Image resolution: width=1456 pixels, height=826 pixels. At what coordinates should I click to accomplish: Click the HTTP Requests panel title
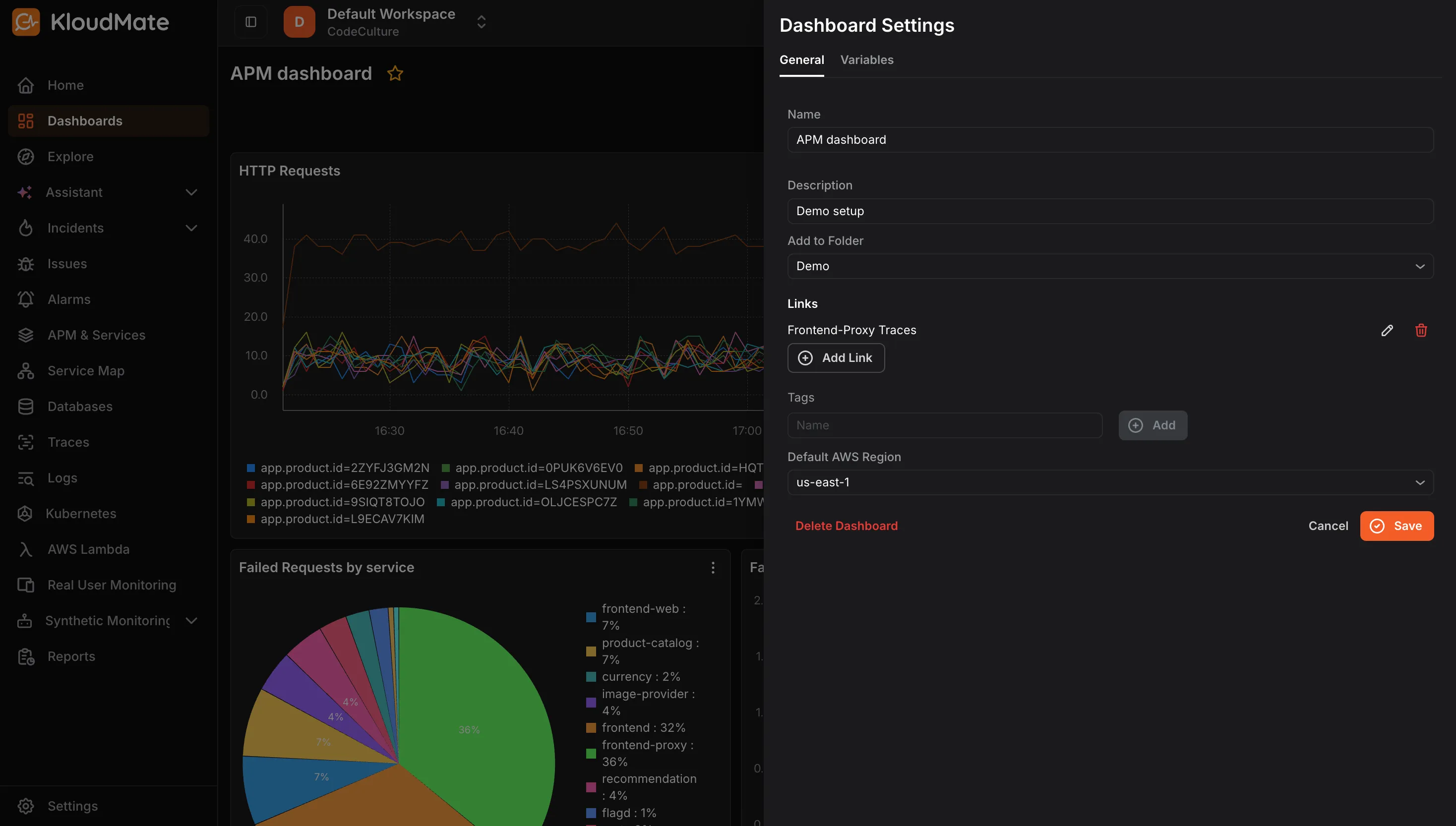click(290, 171)
